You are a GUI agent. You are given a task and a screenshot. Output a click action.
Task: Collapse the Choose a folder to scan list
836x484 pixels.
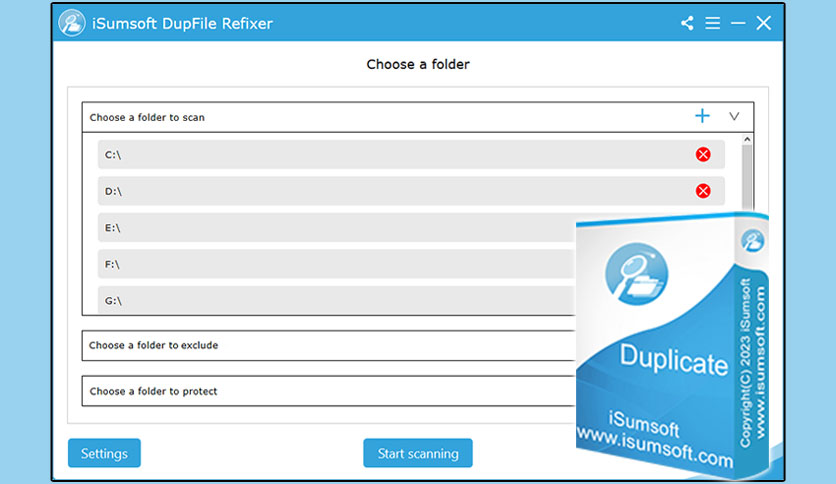click(734, 116)
